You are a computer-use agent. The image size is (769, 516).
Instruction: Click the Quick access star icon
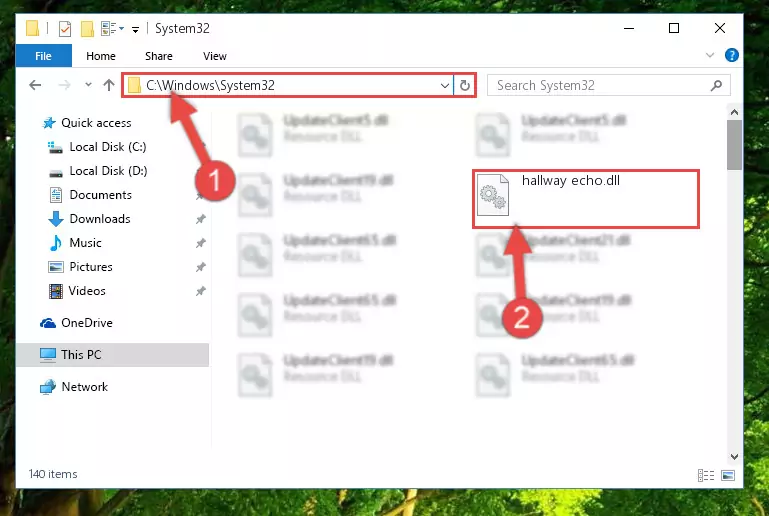49,123
